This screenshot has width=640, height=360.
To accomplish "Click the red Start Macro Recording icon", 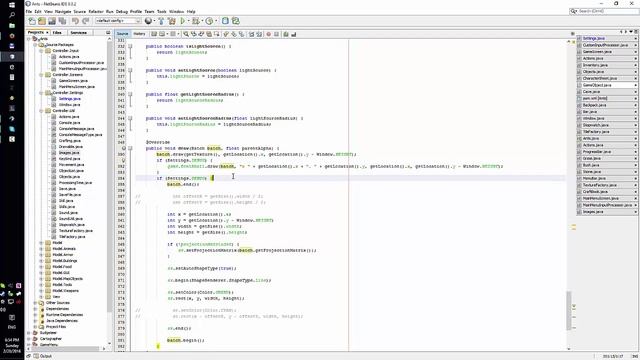I will pyautogui.click(x=269, y=34).
